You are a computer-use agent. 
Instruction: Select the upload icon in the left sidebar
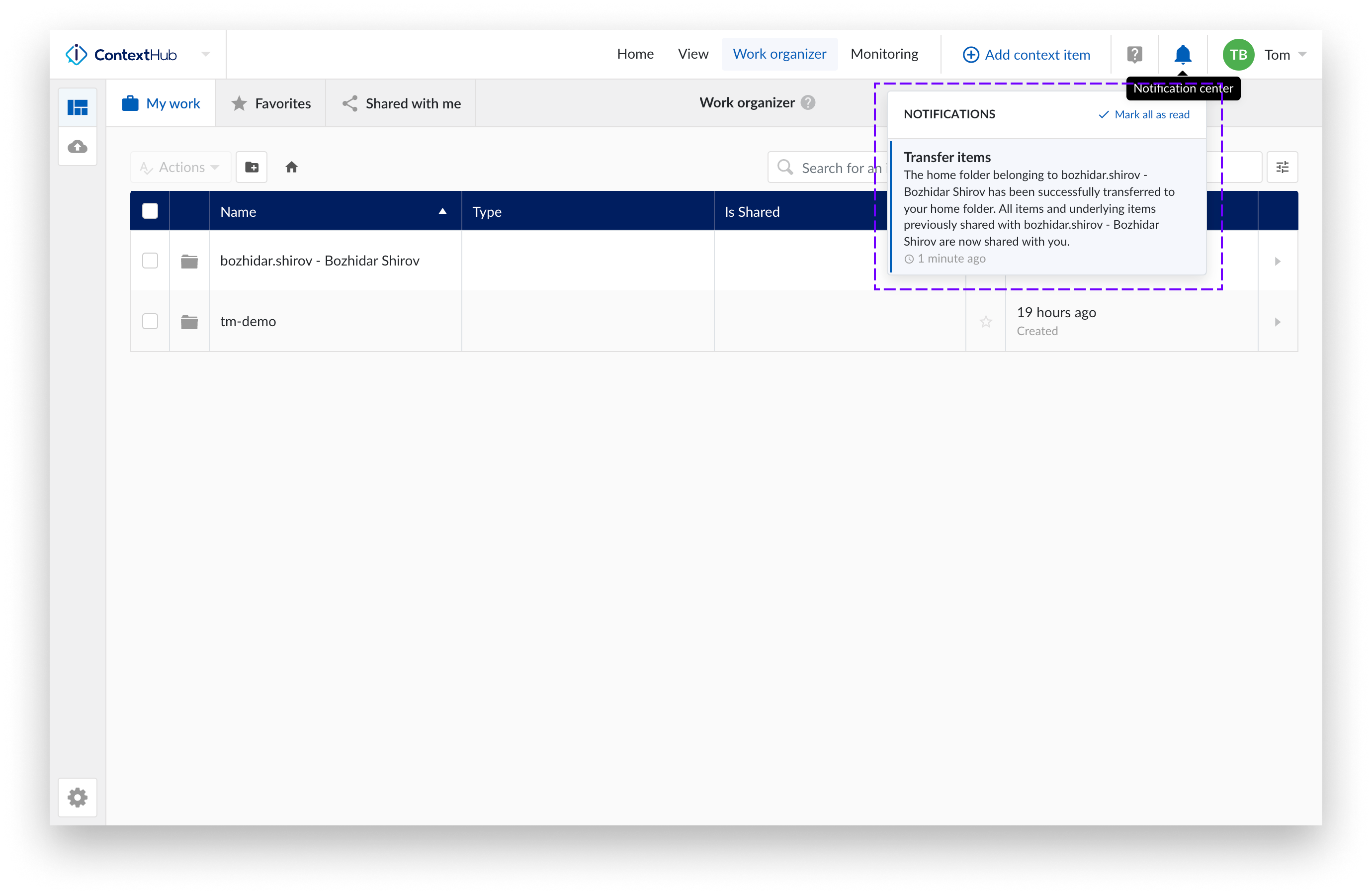[77, 146]
